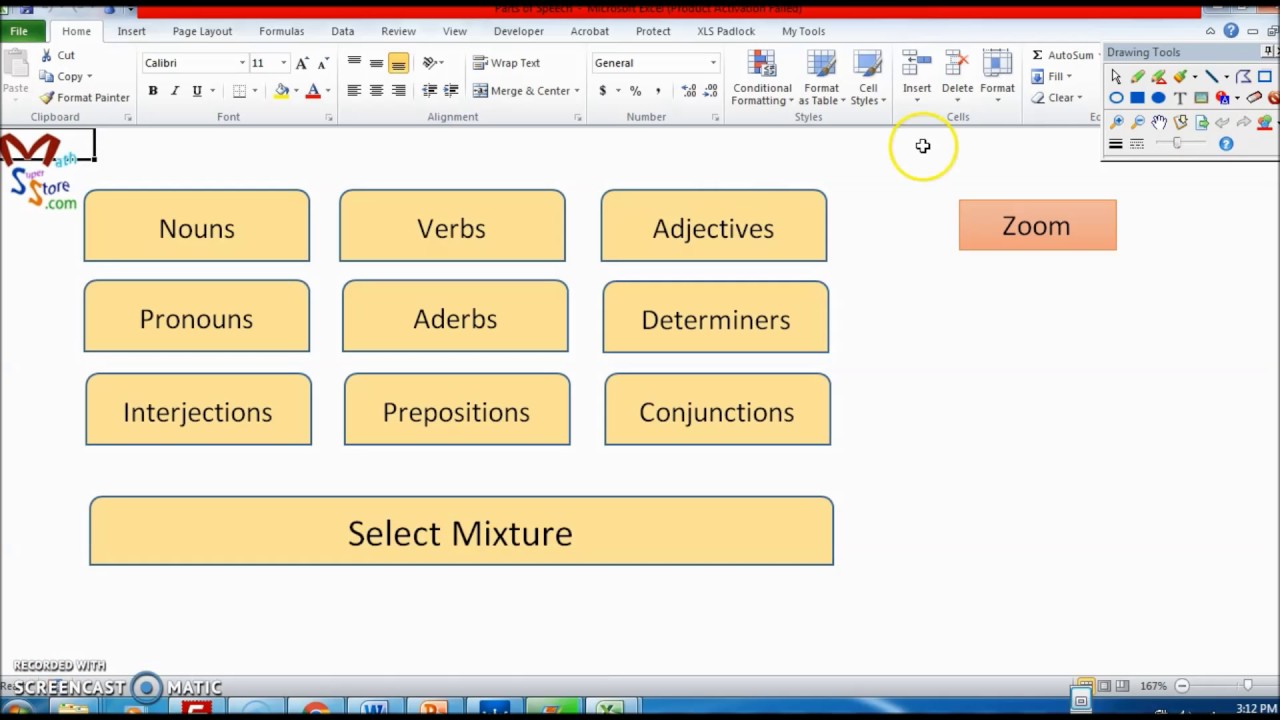1280x720 pixels.
Task: Open Format as Table dropdown
Action: (x=821, y=78)
